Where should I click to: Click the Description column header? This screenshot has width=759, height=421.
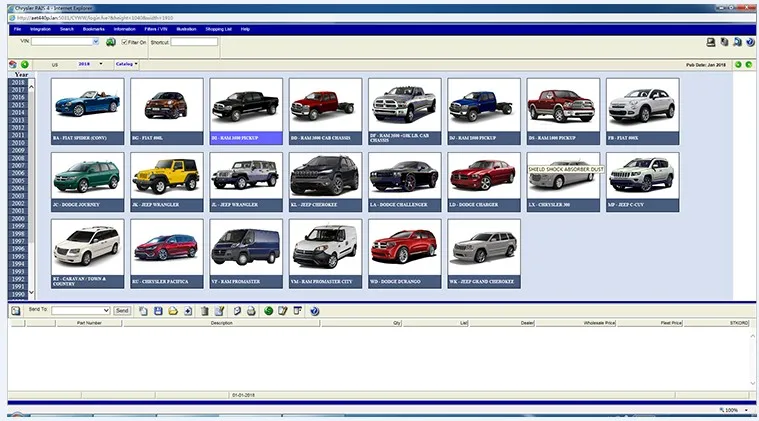pyautogui.click(x=222, y=323)
